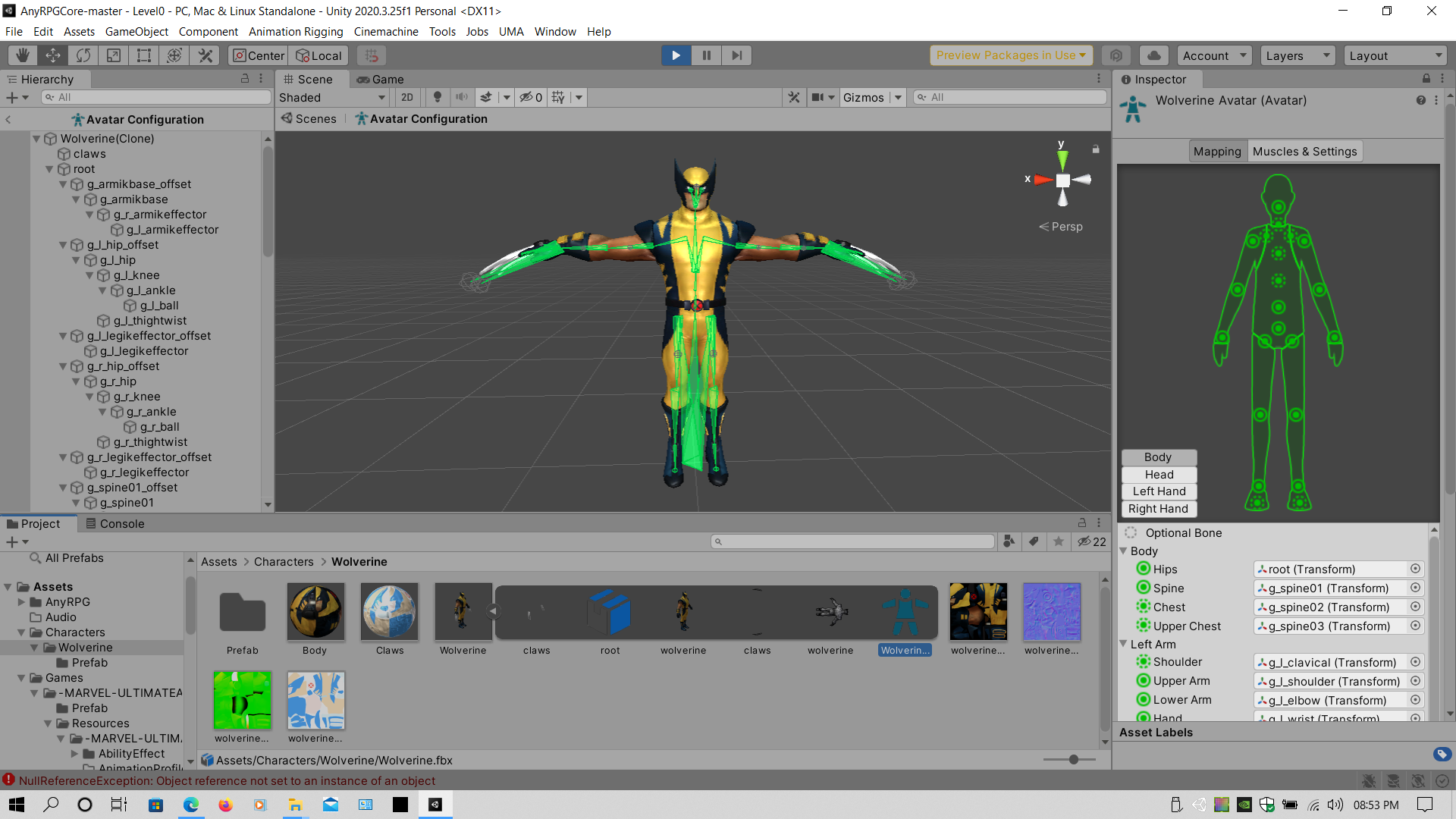
Task: Collapse the Wolverine(Clone) hierarchy item
Action: 36,139
